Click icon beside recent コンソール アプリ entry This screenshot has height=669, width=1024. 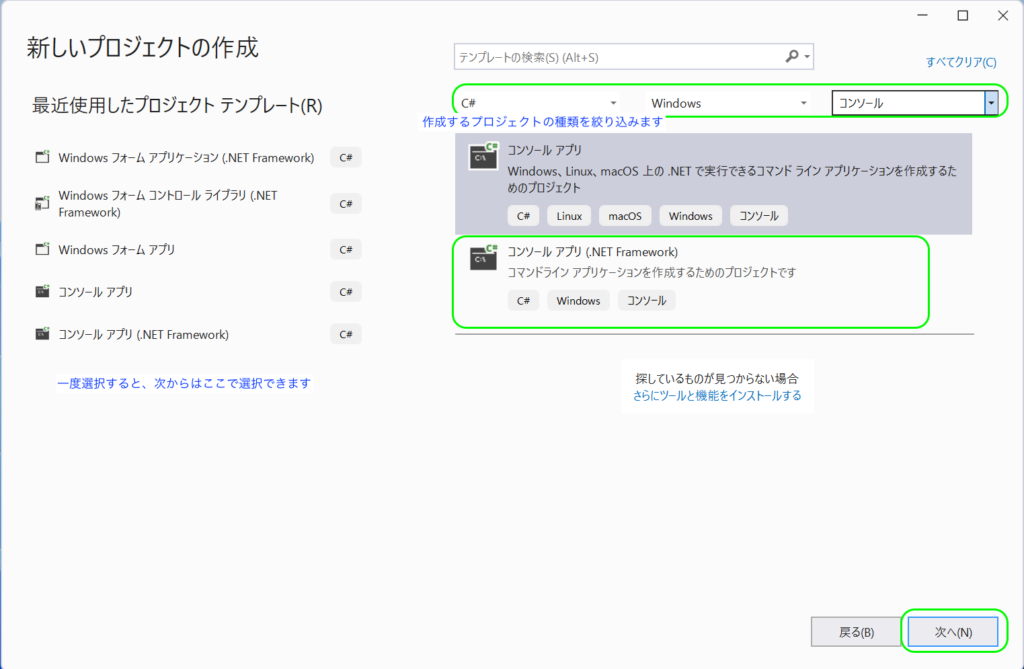point(42,291)
